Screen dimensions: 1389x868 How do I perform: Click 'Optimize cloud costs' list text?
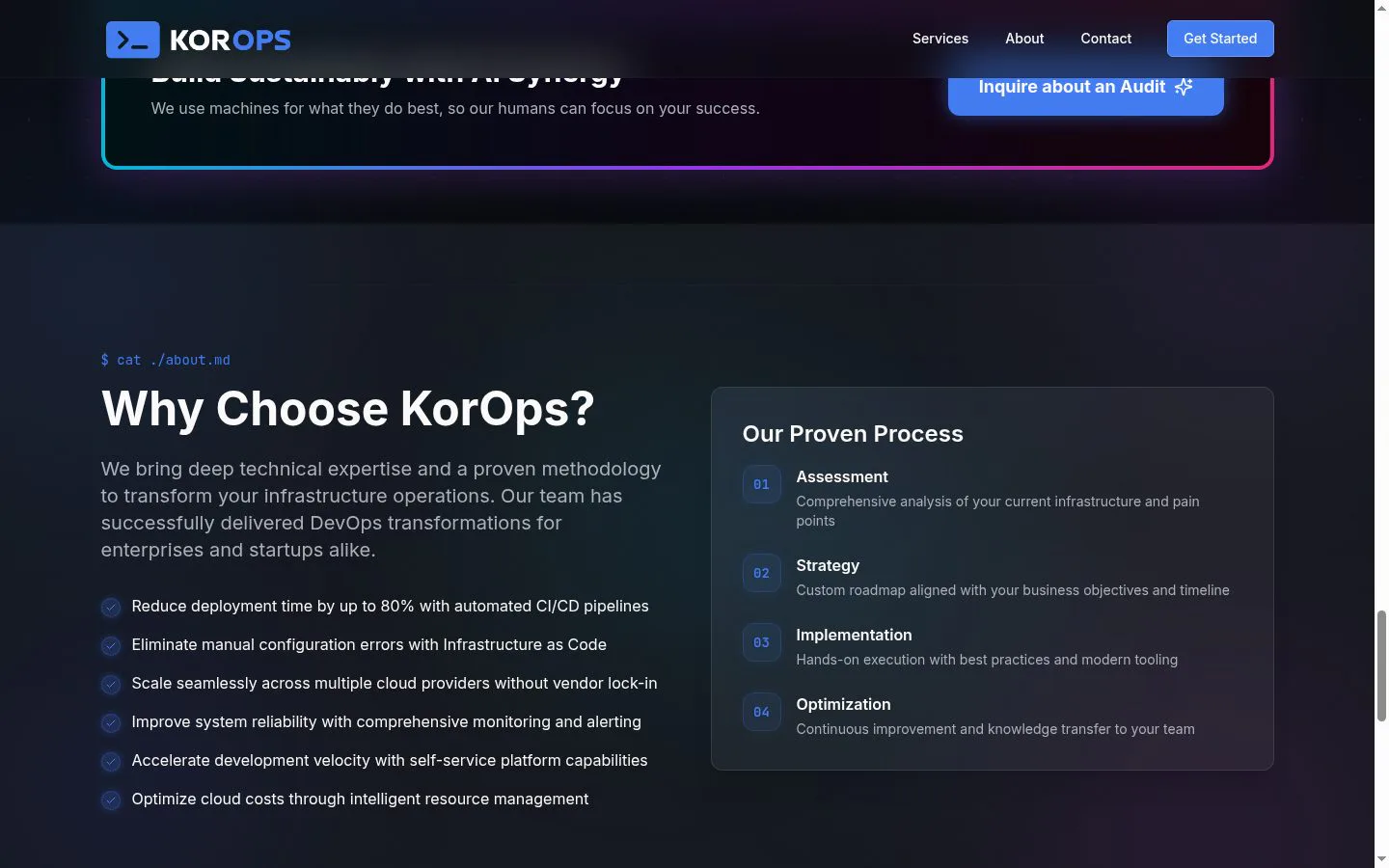coord(360,799)
